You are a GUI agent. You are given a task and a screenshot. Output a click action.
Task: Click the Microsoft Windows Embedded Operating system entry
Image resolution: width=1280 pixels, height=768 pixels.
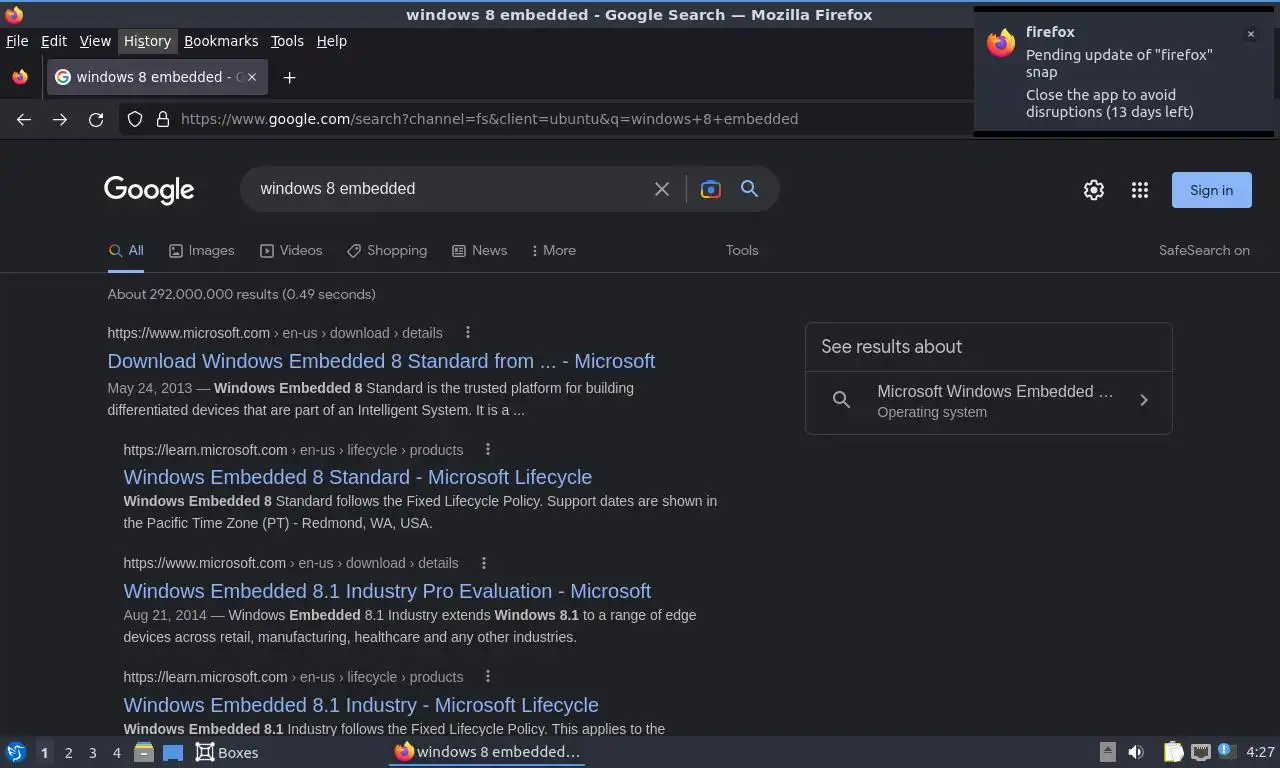pyautogui.click(x=988, y=401)
